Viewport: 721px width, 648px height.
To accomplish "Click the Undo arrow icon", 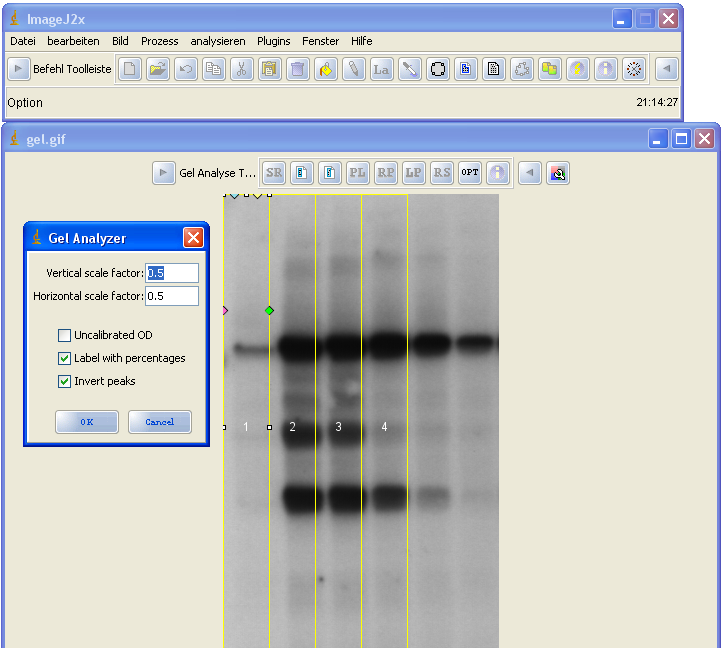I will click(186, 69).
